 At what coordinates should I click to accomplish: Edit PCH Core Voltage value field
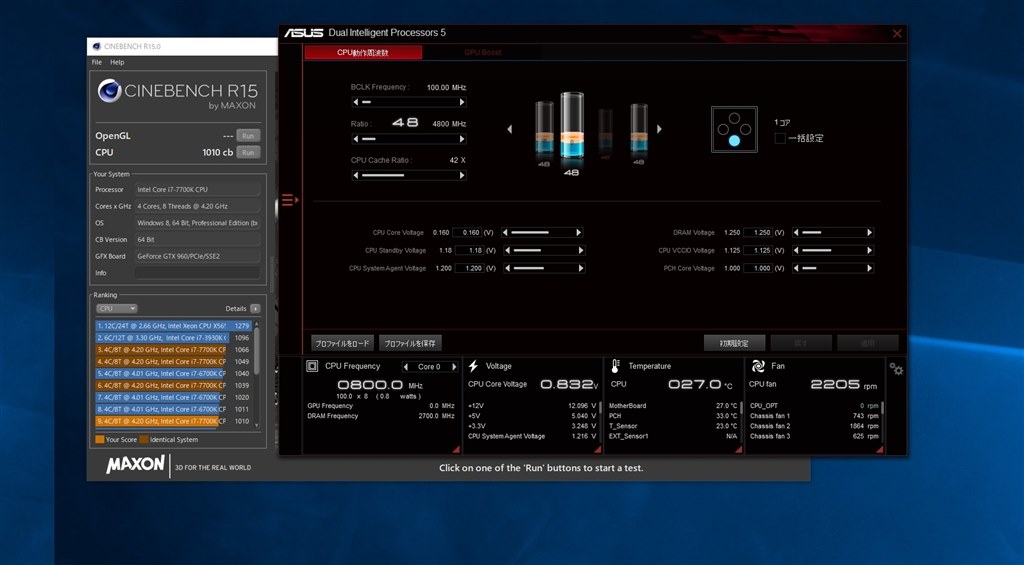758,268
